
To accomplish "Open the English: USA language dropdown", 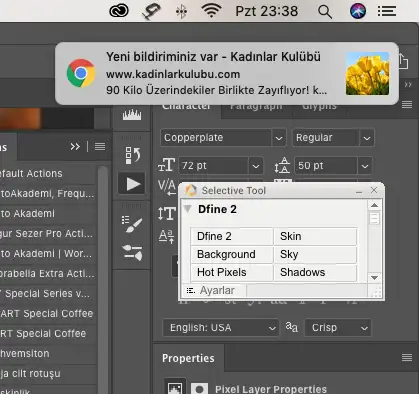I will point(220,328).
